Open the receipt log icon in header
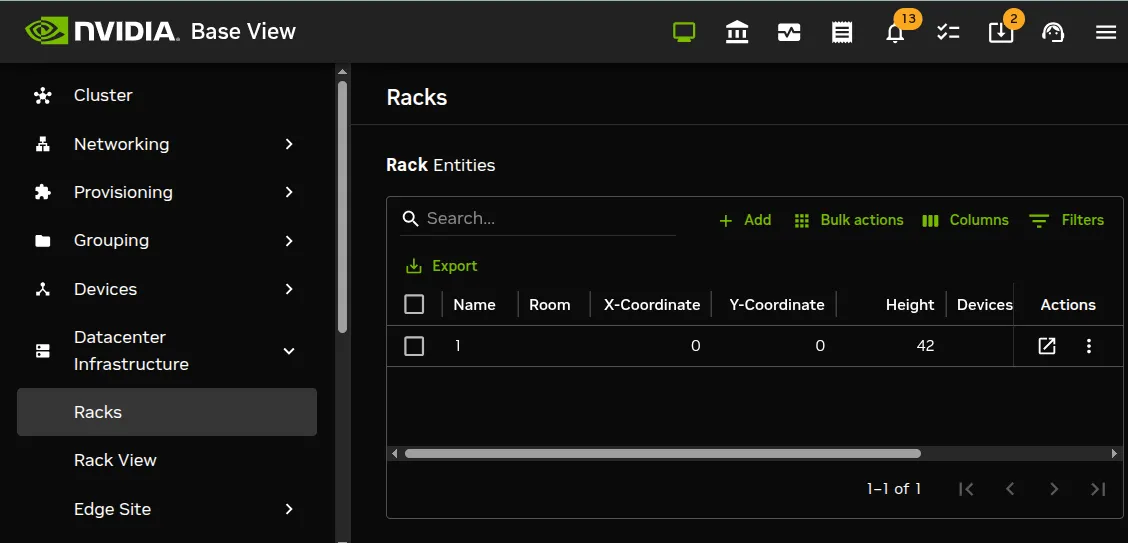 (x=842, y=32)
